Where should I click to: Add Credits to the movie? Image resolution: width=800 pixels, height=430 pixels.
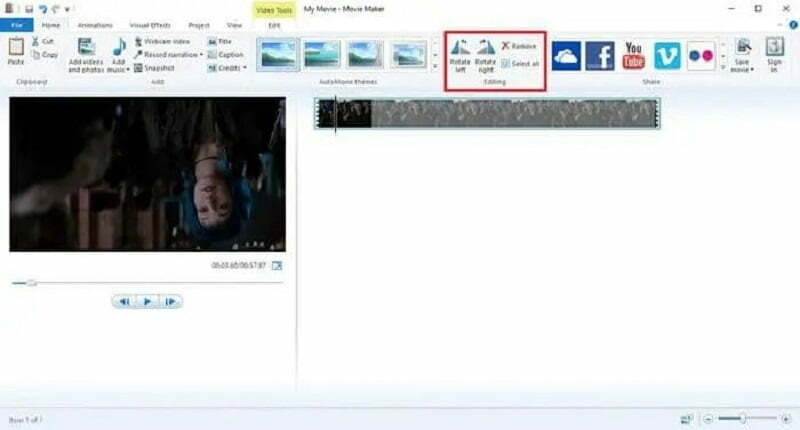tap(224, 68)
